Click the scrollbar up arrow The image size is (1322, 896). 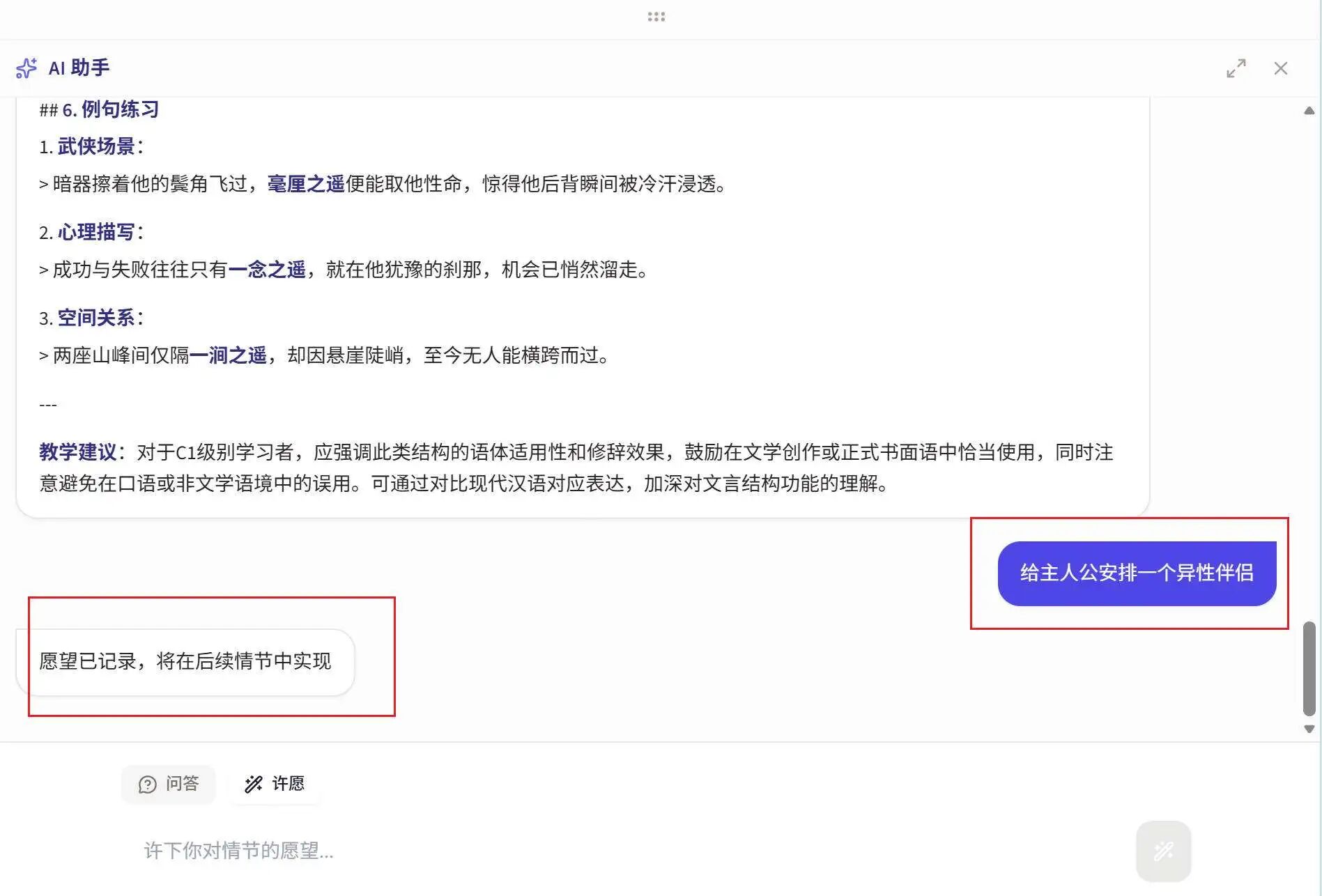(1308, 111)
